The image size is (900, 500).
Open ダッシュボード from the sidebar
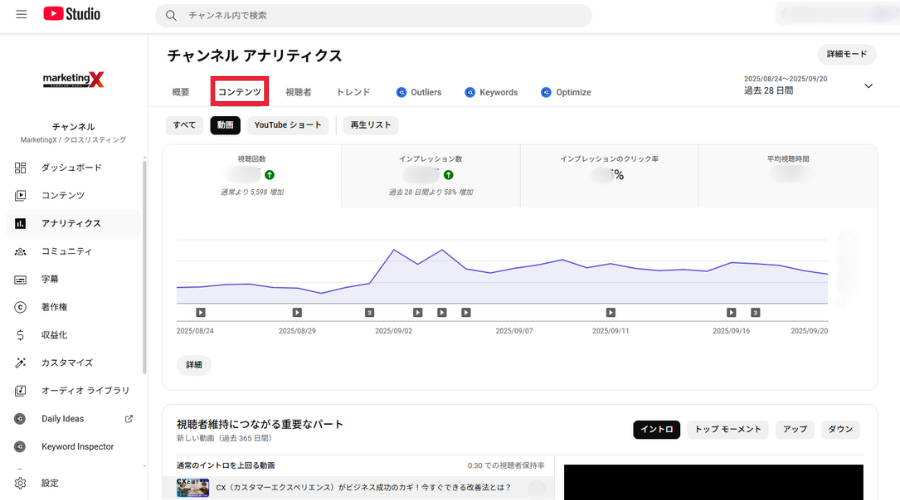tap(70, 168)
